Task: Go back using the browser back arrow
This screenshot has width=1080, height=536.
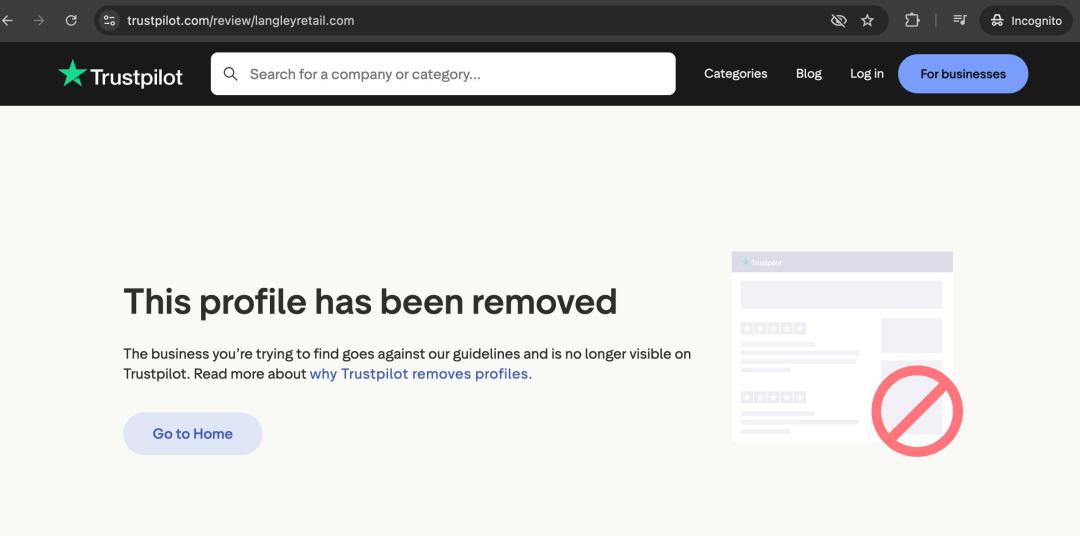Action: [8, 21]
